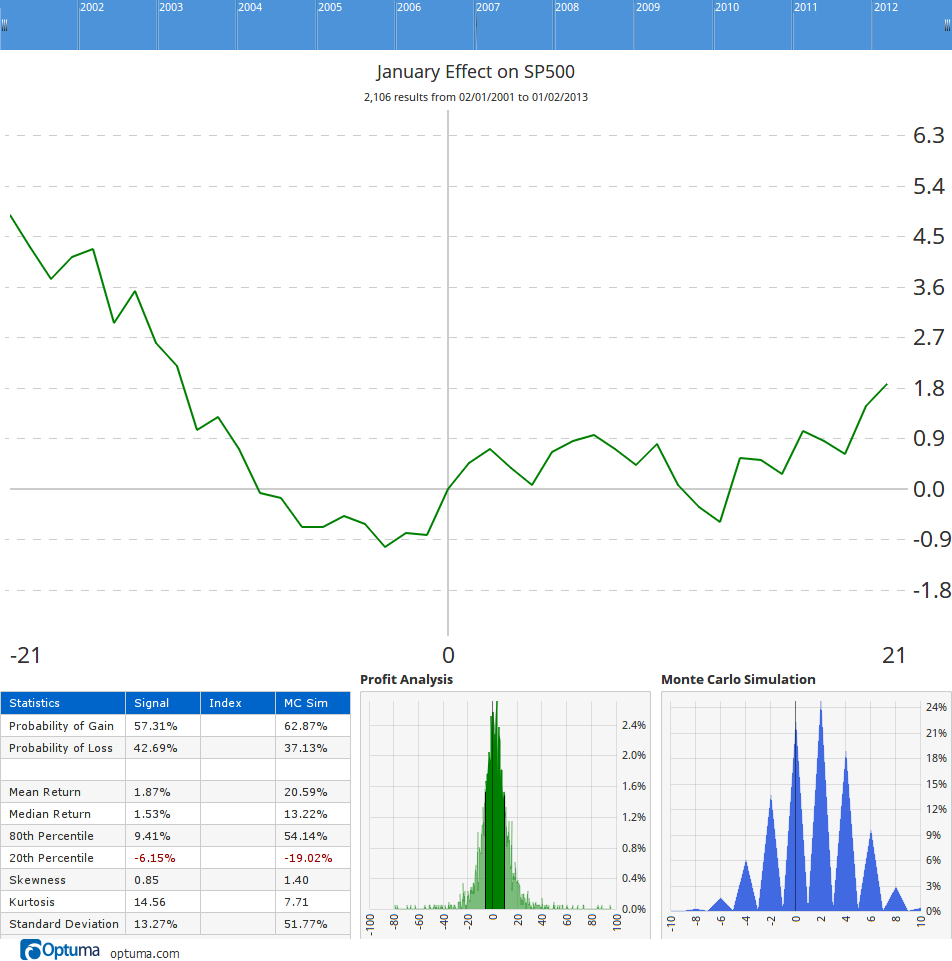Click the Profit Analysis heading
Viewport: 952px width, 961px height.
pyautogui.click(x=406, y=679)
